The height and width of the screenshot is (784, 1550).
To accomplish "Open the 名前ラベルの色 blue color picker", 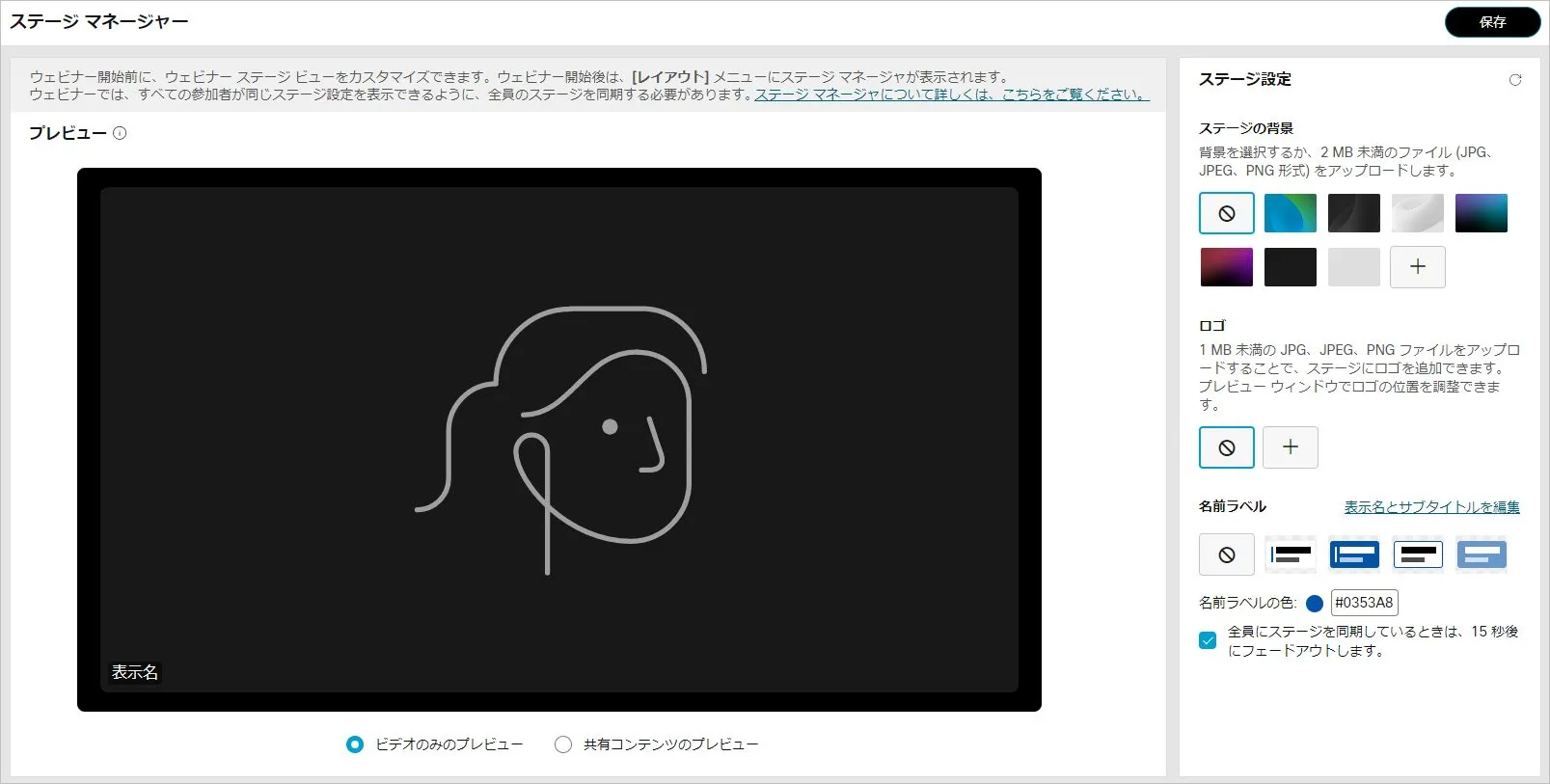I will click(1314, 604).
